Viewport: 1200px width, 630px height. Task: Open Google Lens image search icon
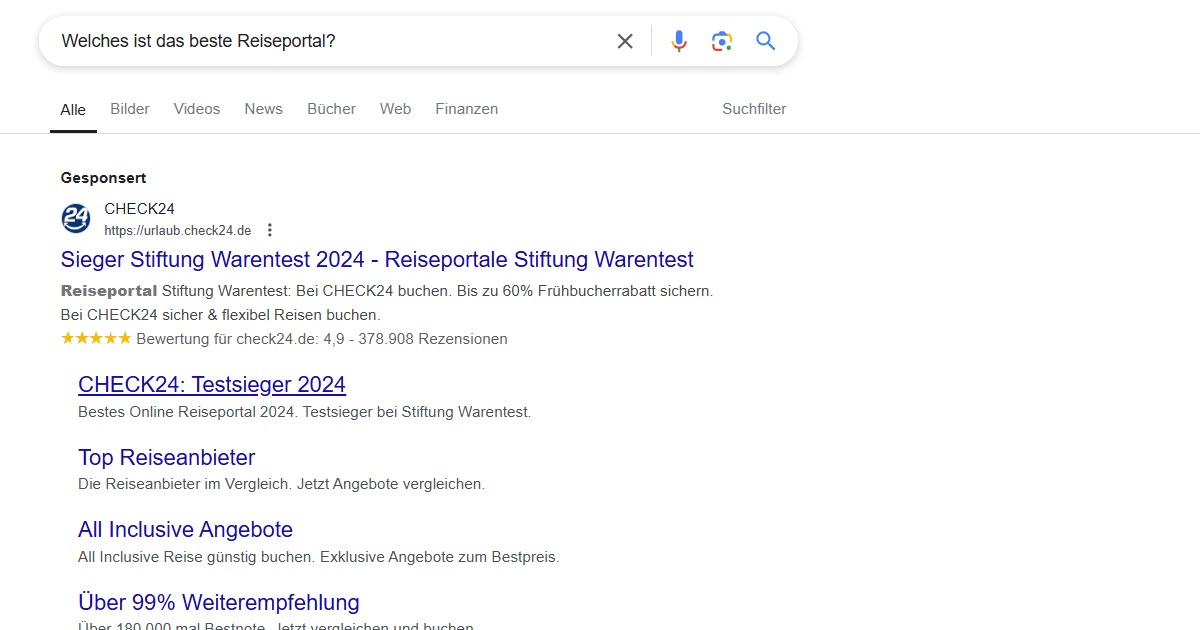[x=722, y=41]
